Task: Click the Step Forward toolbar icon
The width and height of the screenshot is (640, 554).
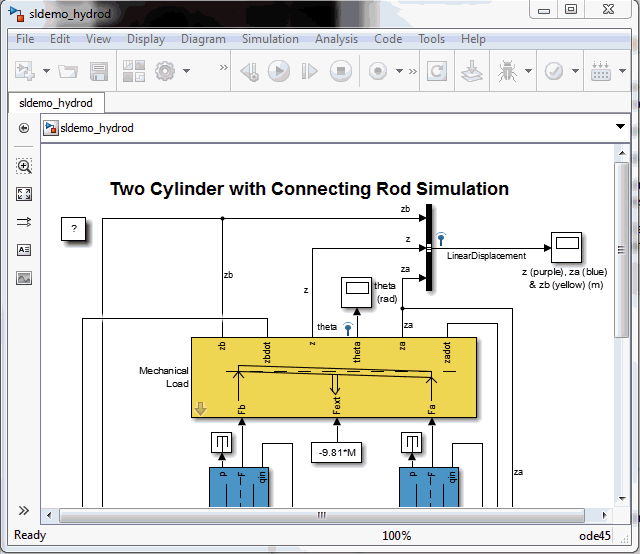Action: click(310, 71)
